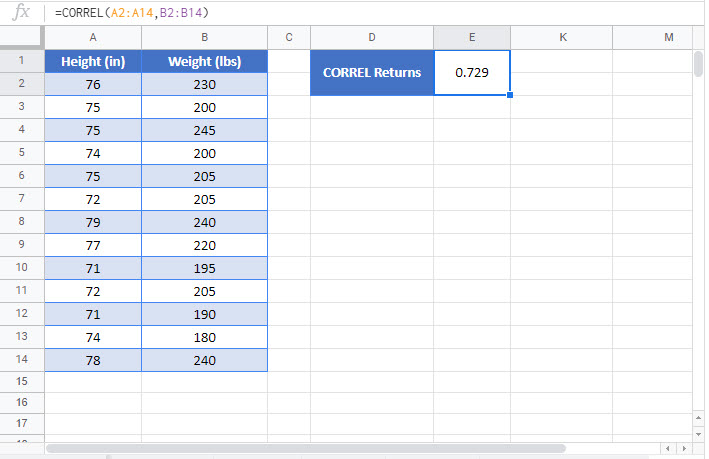Select height cell 75 in row 4
This screenshot has width=709, height=459.
93,130
